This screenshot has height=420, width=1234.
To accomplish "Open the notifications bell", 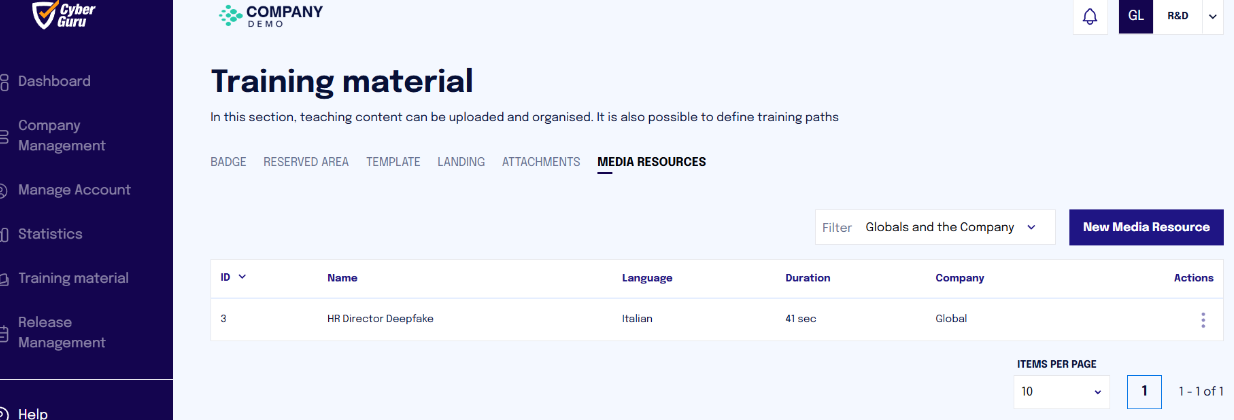I will click(1090, 16).
